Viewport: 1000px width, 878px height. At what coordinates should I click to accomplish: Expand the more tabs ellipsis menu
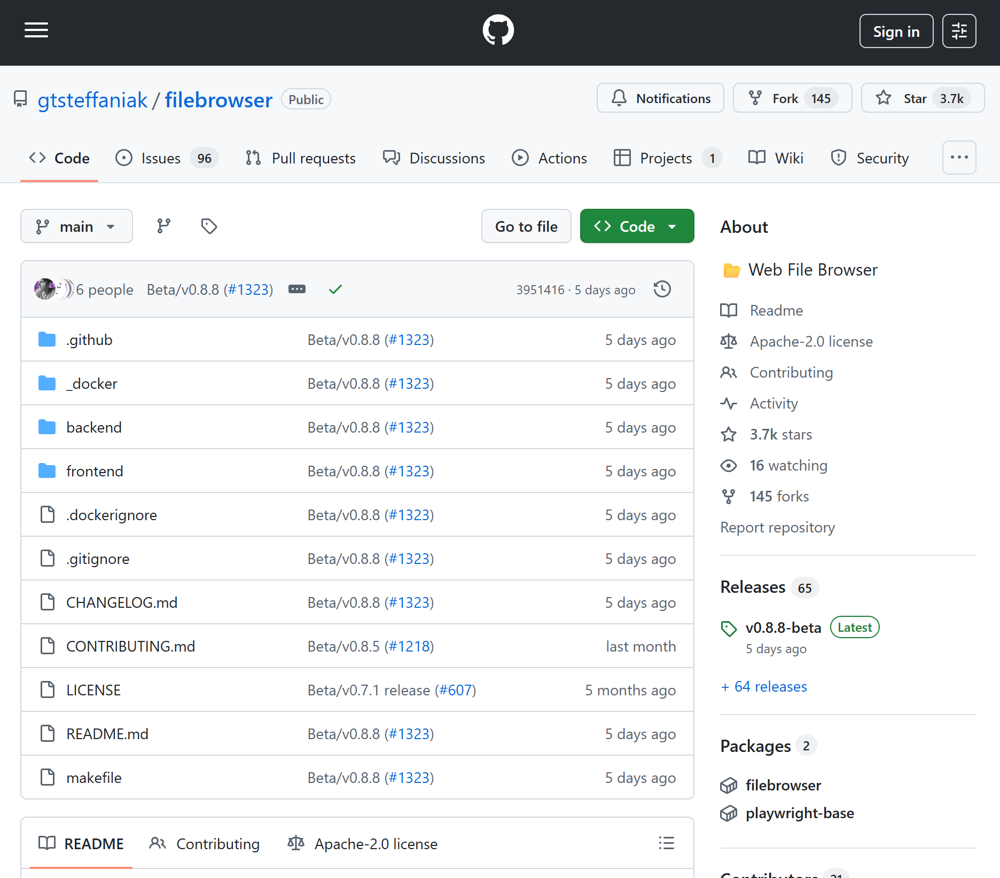[x=959, y=158]
